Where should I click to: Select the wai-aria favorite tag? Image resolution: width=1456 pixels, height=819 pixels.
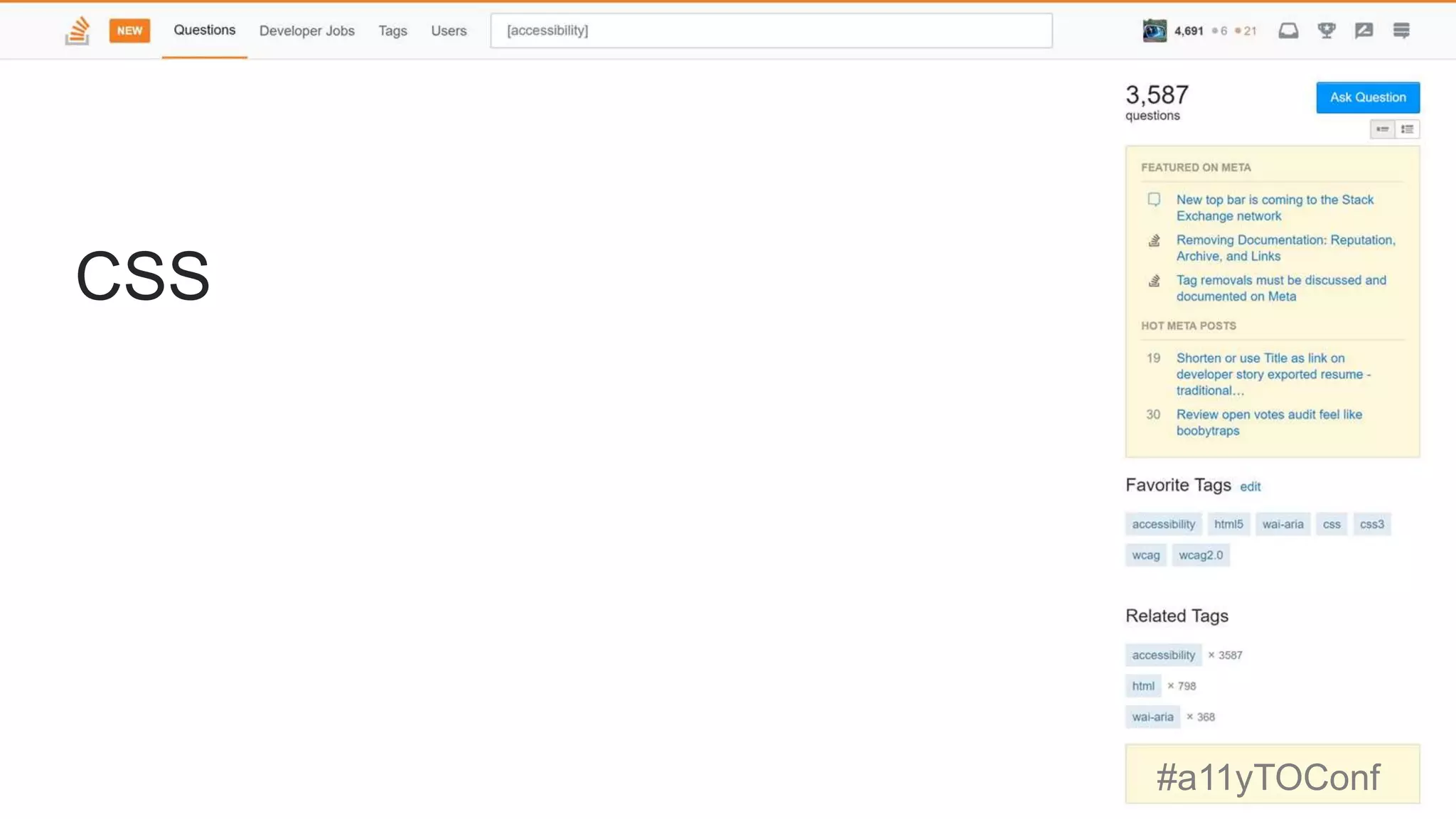pyautogui.click(x=1283, y=524)
